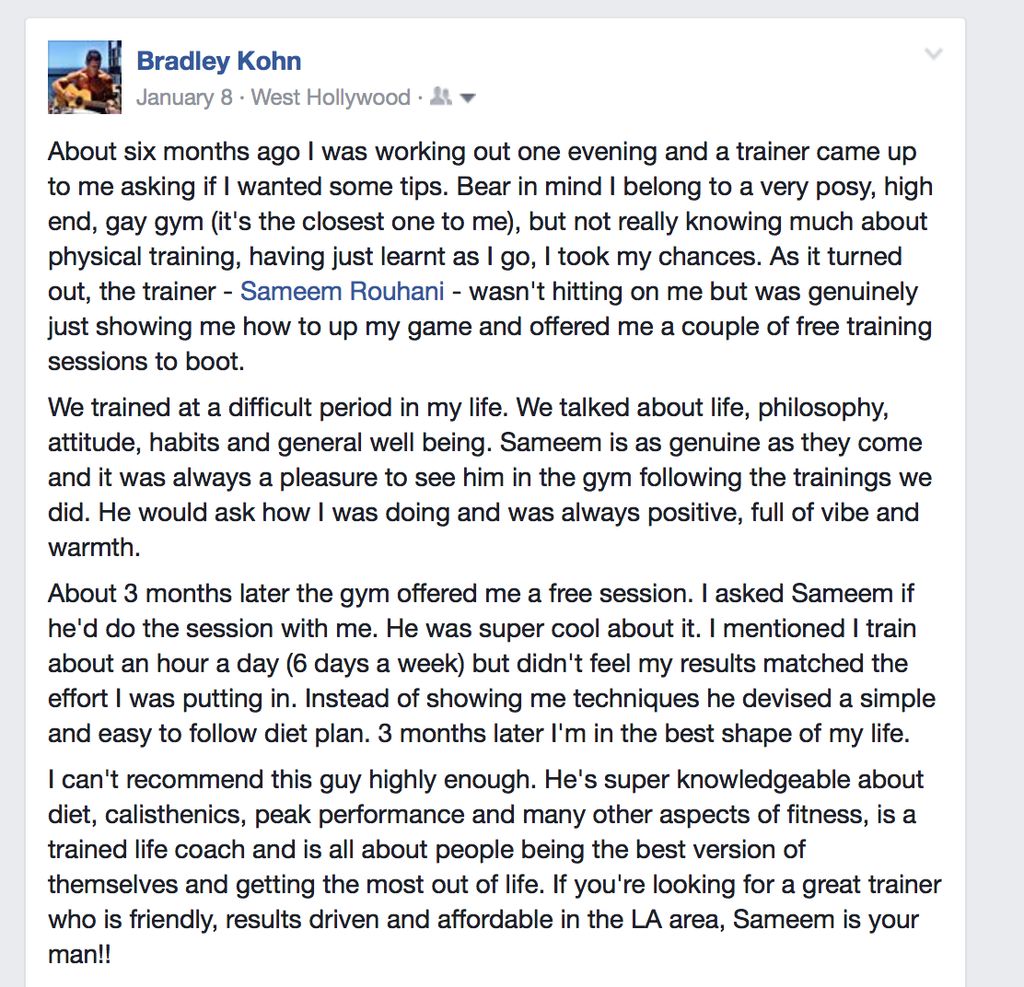Click the Bradley Kohn author name
Screen dimensions: 1024x987
219,61
